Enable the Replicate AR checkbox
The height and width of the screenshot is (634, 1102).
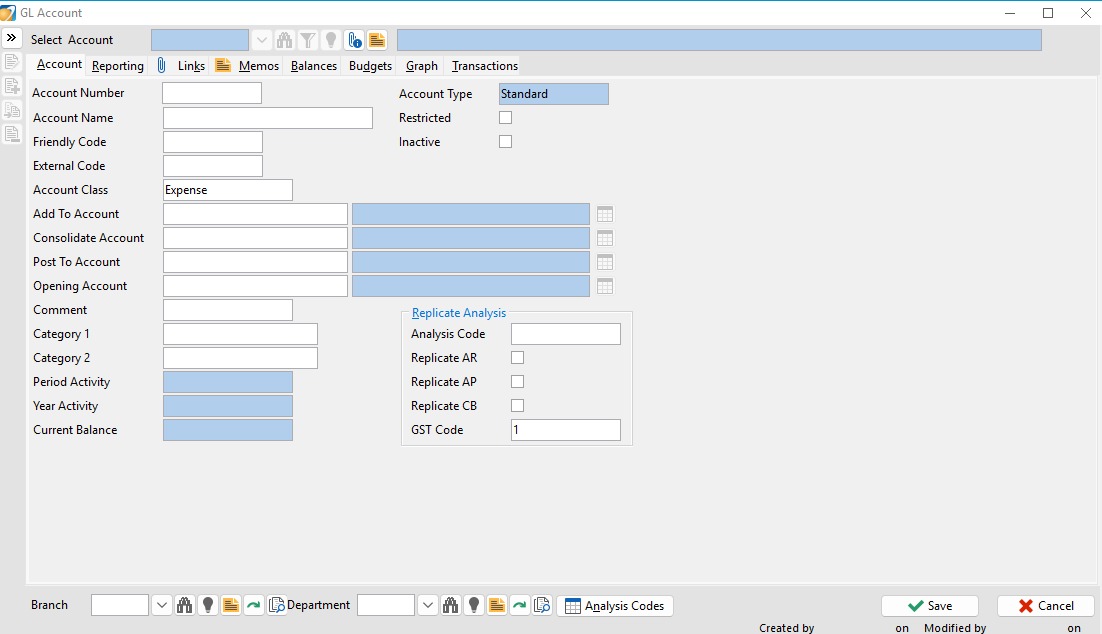click(x=517, y=358)
